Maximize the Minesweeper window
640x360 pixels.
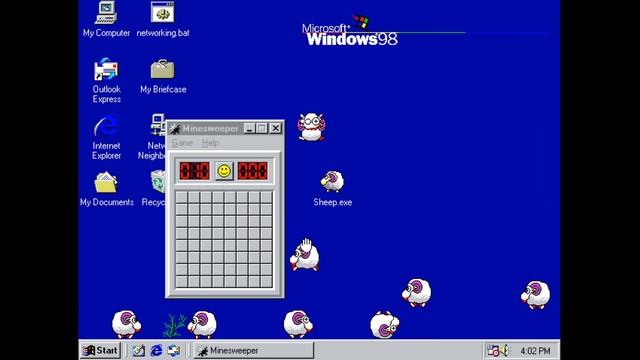262,129
